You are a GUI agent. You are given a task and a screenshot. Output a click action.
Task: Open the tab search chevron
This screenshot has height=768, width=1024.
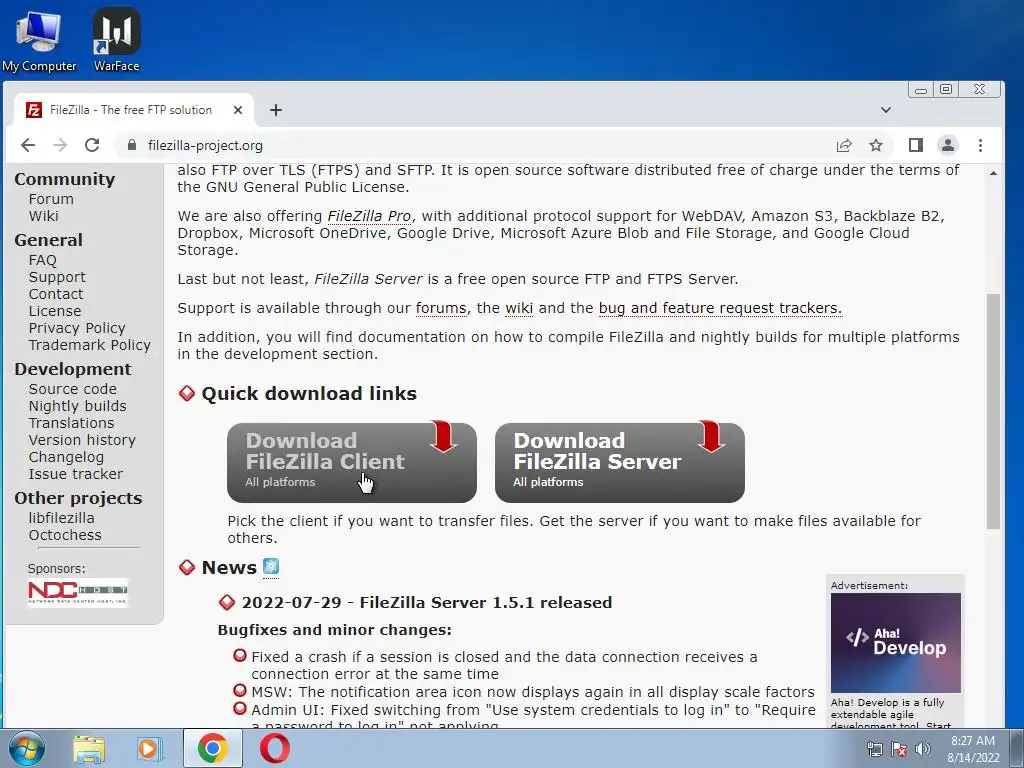pyautogui.click(x=886, y=110)
